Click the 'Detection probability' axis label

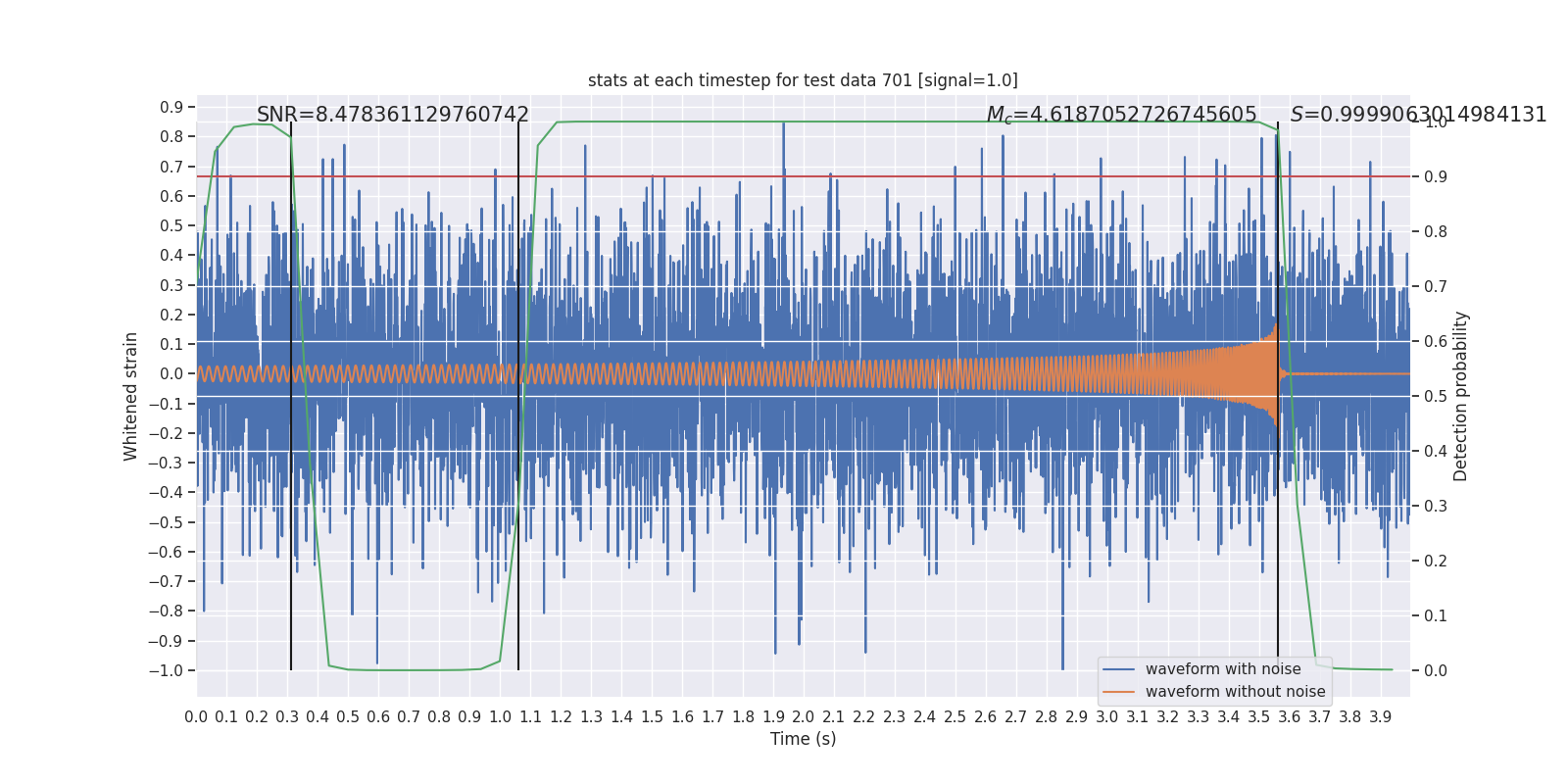[1461, 396]
